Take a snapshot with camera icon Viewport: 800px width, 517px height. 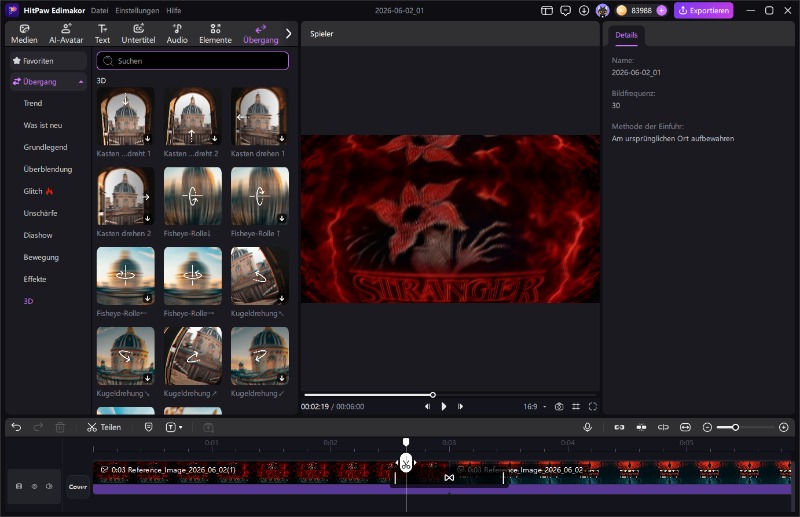point(559,406)
